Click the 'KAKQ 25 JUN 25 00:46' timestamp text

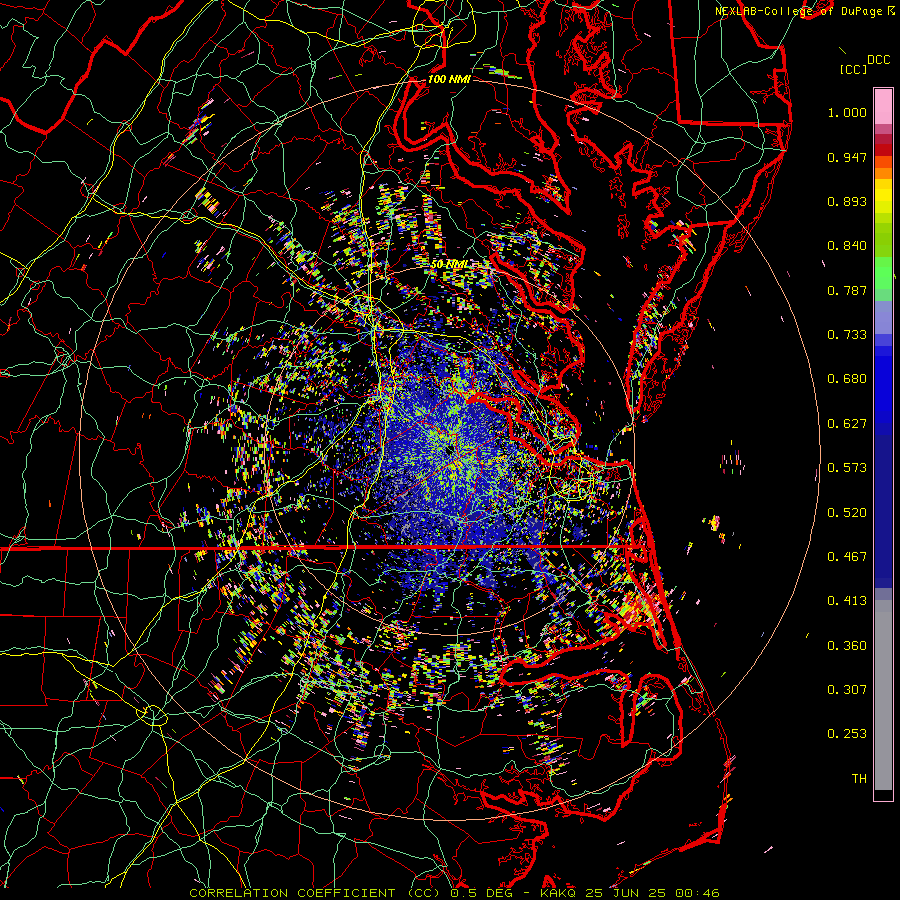pos(630,893)
